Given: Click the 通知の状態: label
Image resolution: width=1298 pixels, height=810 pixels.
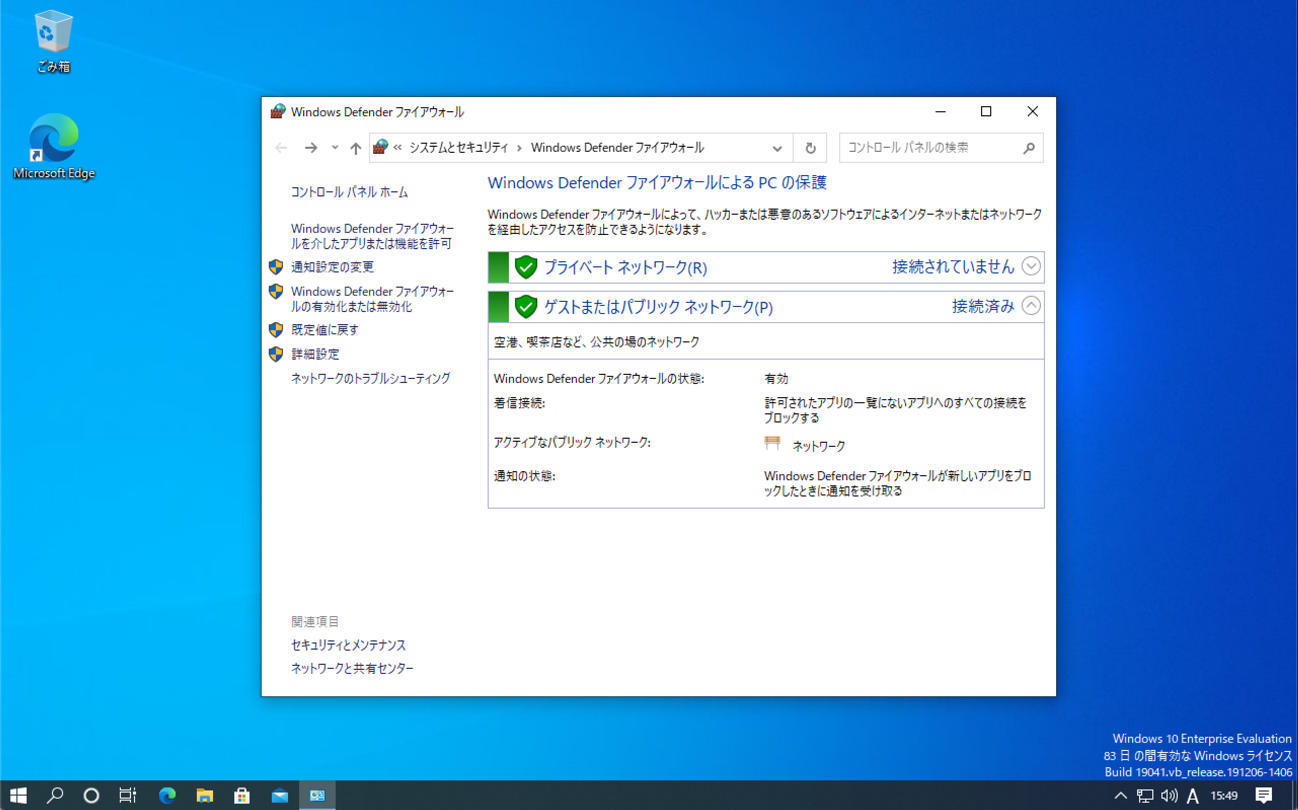Looking at the screenshot, I should tap(524, 477).
